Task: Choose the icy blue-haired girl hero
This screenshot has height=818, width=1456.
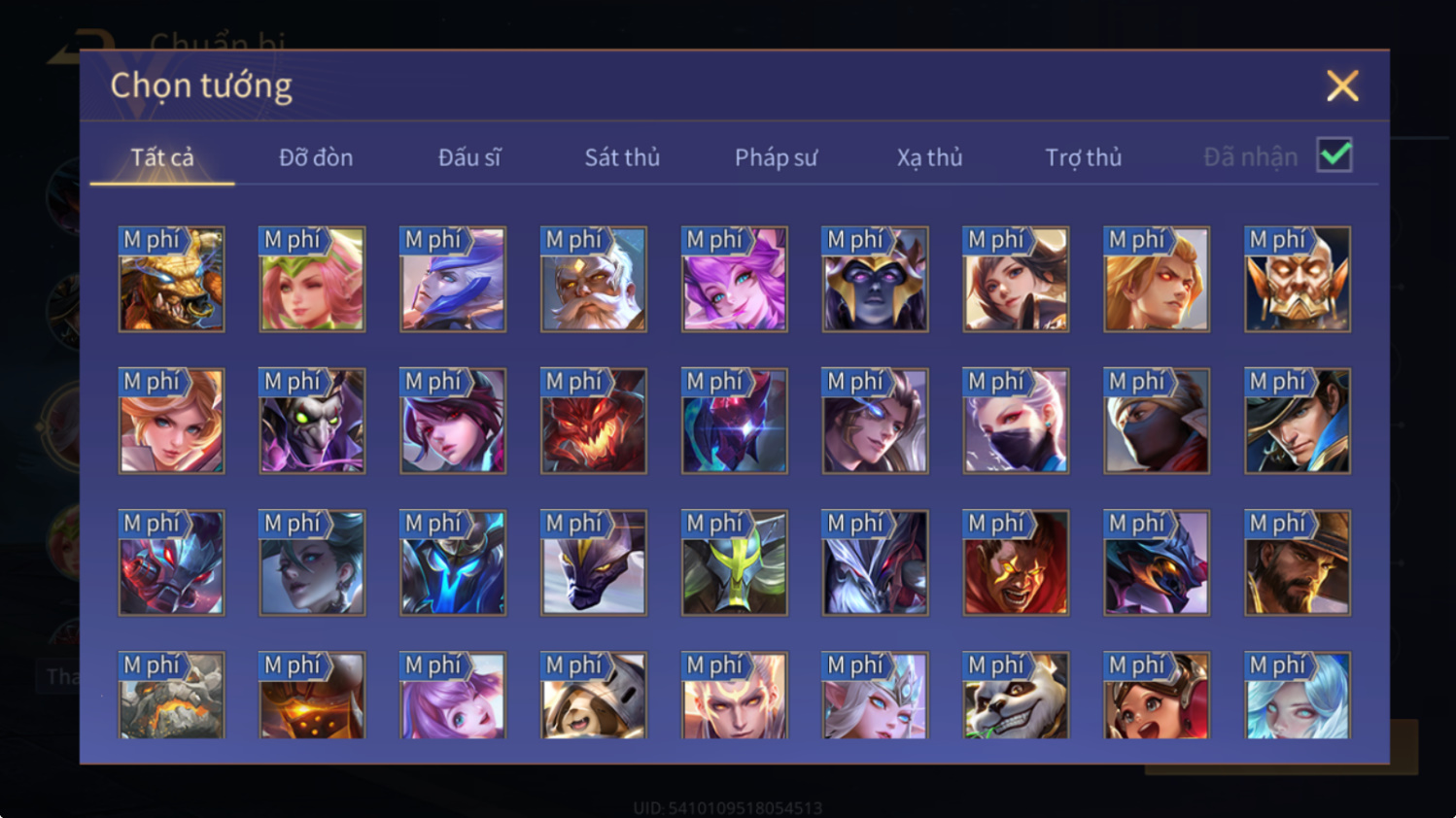Action: point(1298,696)
